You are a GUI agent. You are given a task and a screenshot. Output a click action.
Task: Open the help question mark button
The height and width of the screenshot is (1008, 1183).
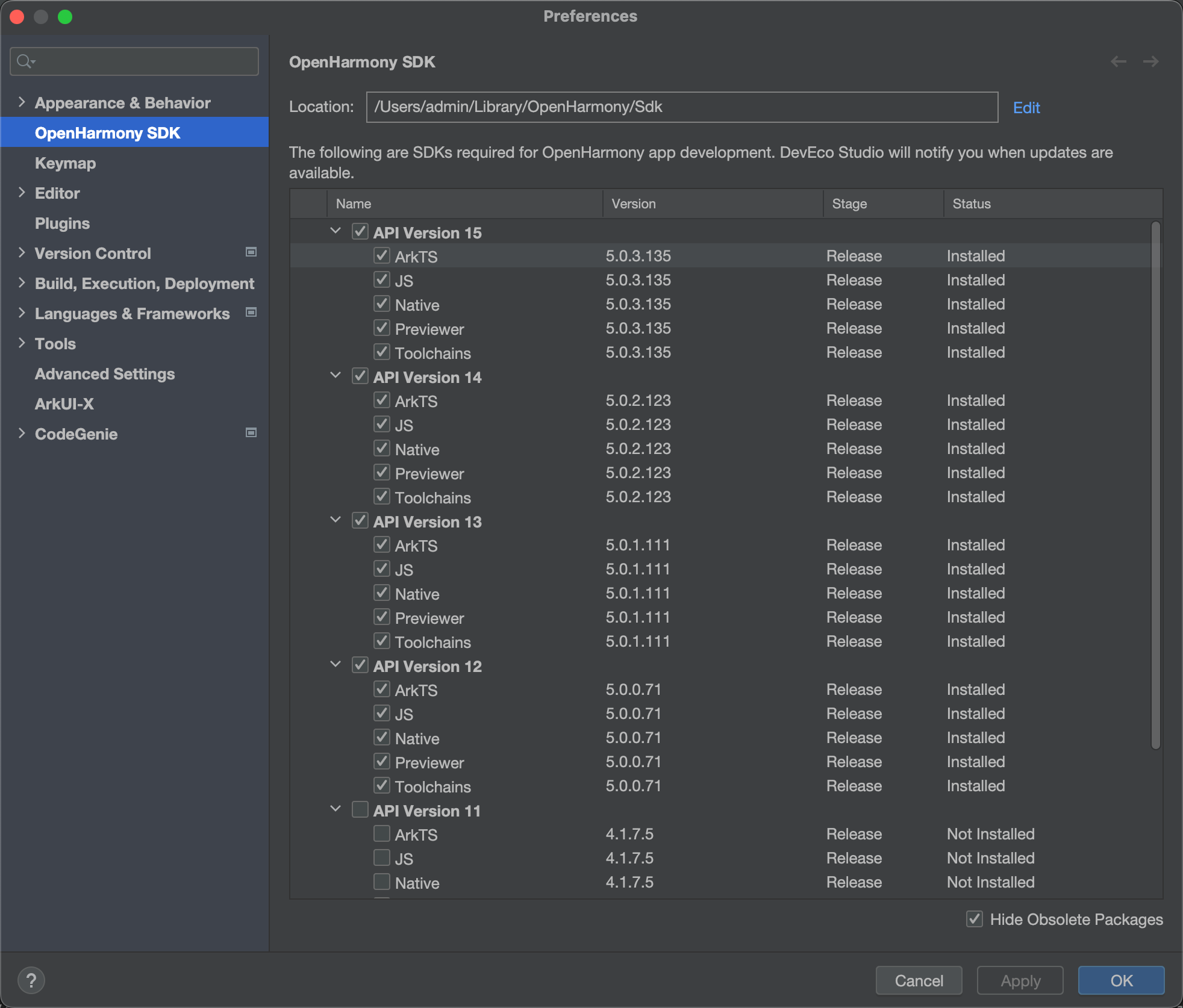(x=31, y=980)
